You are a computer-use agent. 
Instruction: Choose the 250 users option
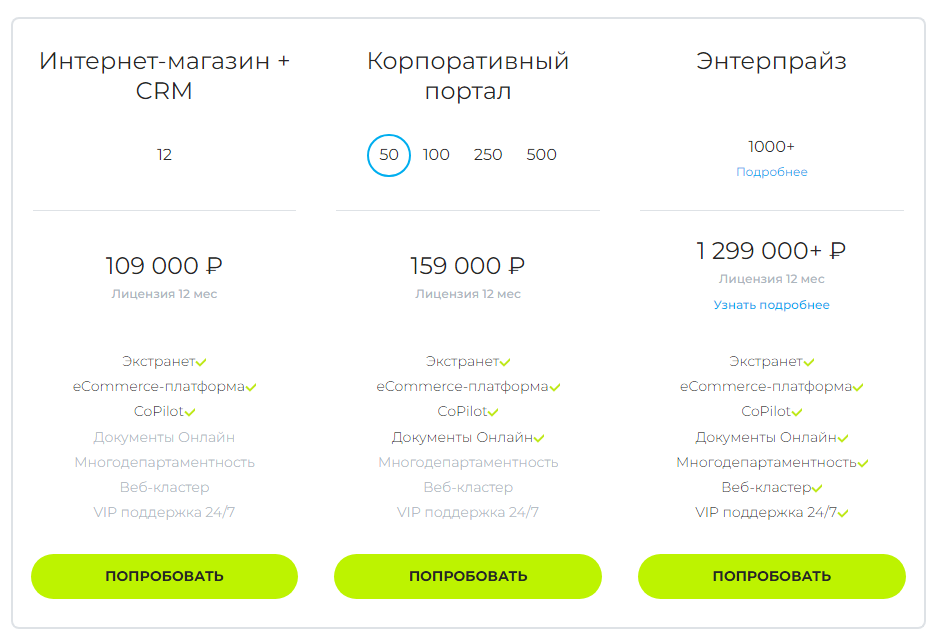488,155
